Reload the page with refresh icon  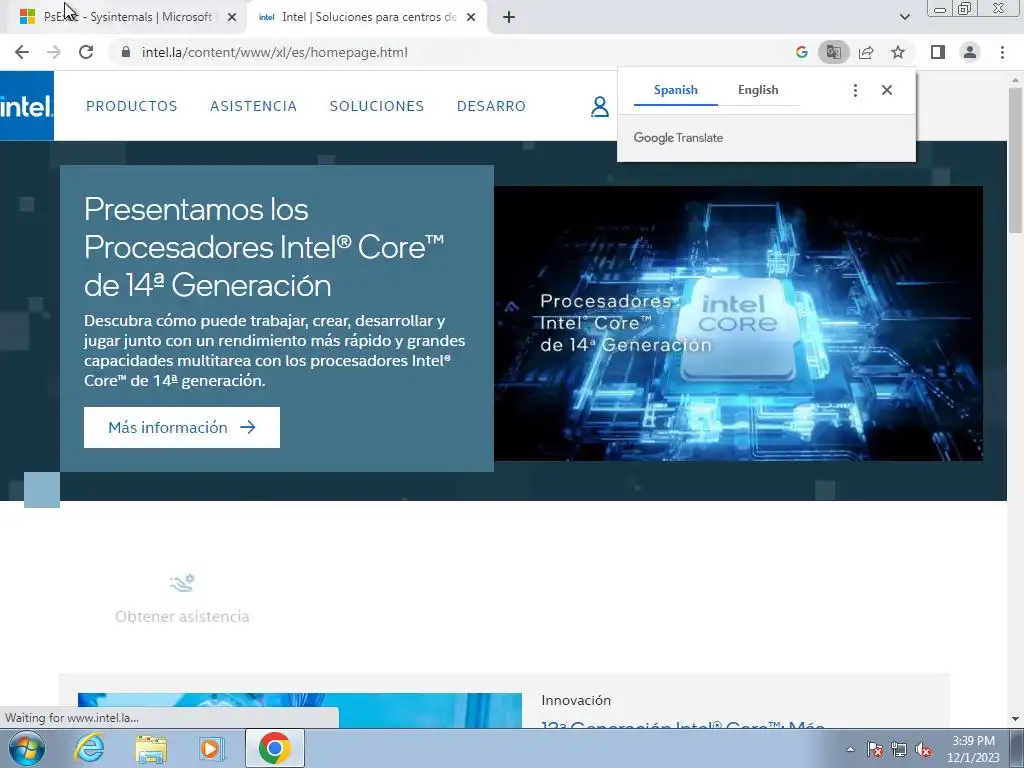tap(86, 52)
